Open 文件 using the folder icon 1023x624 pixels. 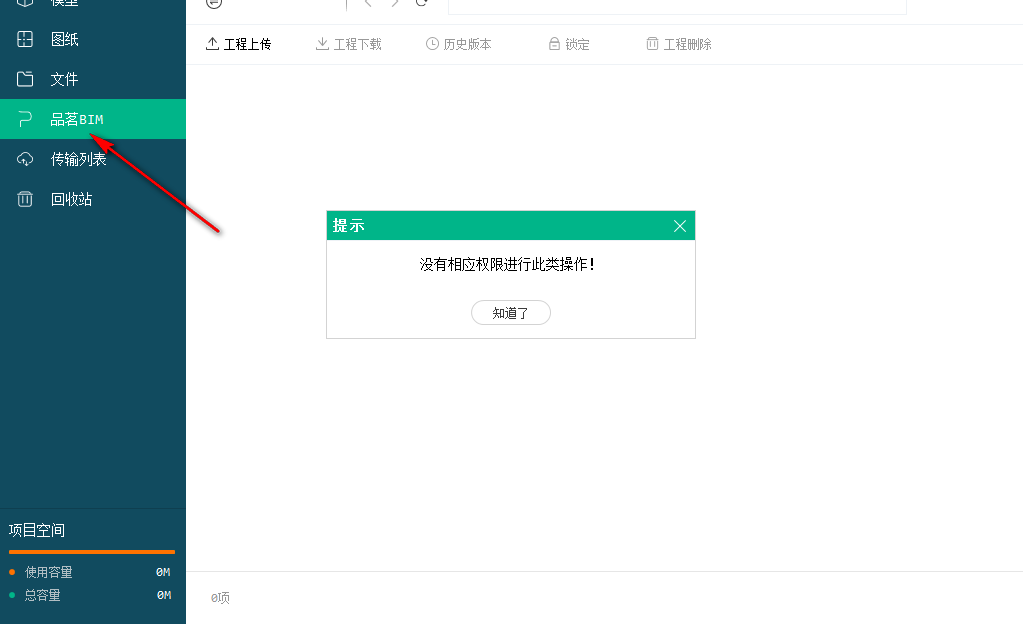[x=24, y=78]
